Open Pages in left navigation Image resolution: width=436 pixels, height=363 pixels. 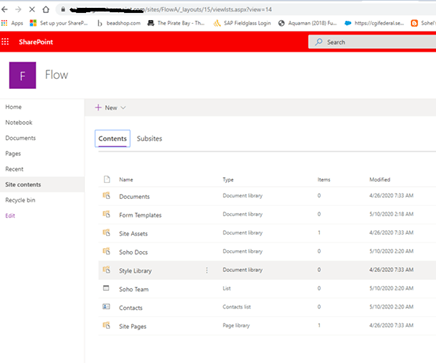pyautogui.click(x=13, y=154)
